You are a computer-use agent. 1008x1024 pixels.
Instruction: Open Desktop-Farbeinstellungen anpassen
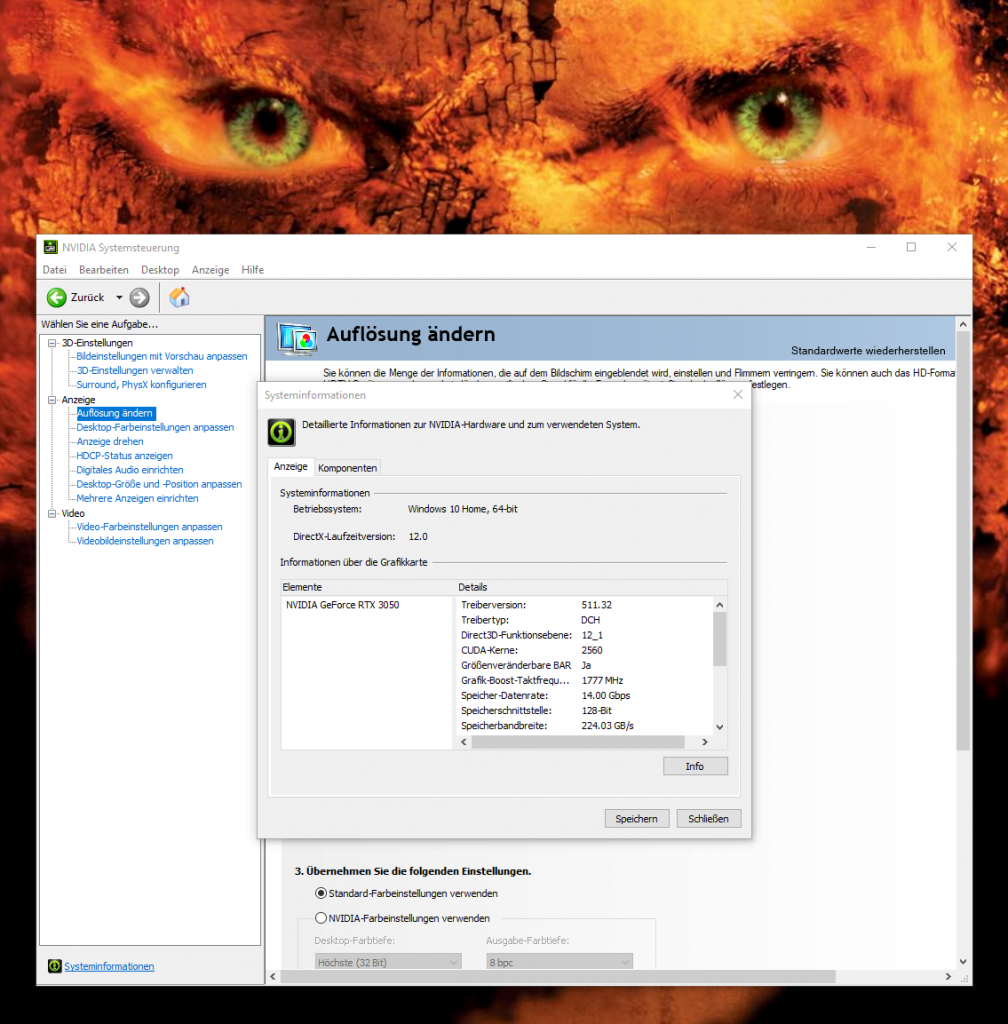tap(155, 427)
